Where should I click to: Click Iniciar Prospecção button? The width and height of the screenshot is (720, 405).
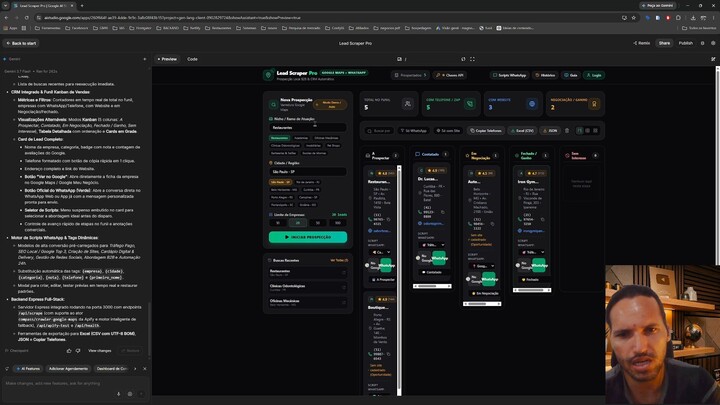(x=308, y=237)
